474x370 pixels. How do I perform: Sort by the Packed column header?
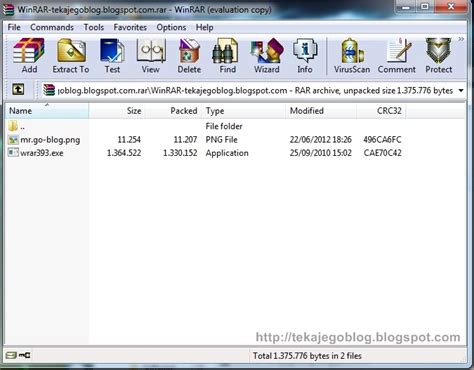[x=173, y=111]
